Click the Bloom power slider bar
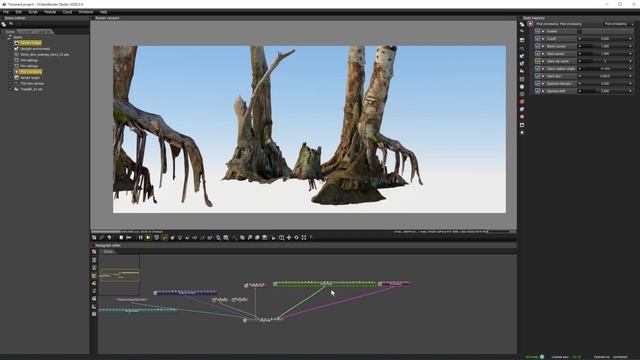Image resolution: width=640 pixels, height=360 pixels. coord(605,46)
